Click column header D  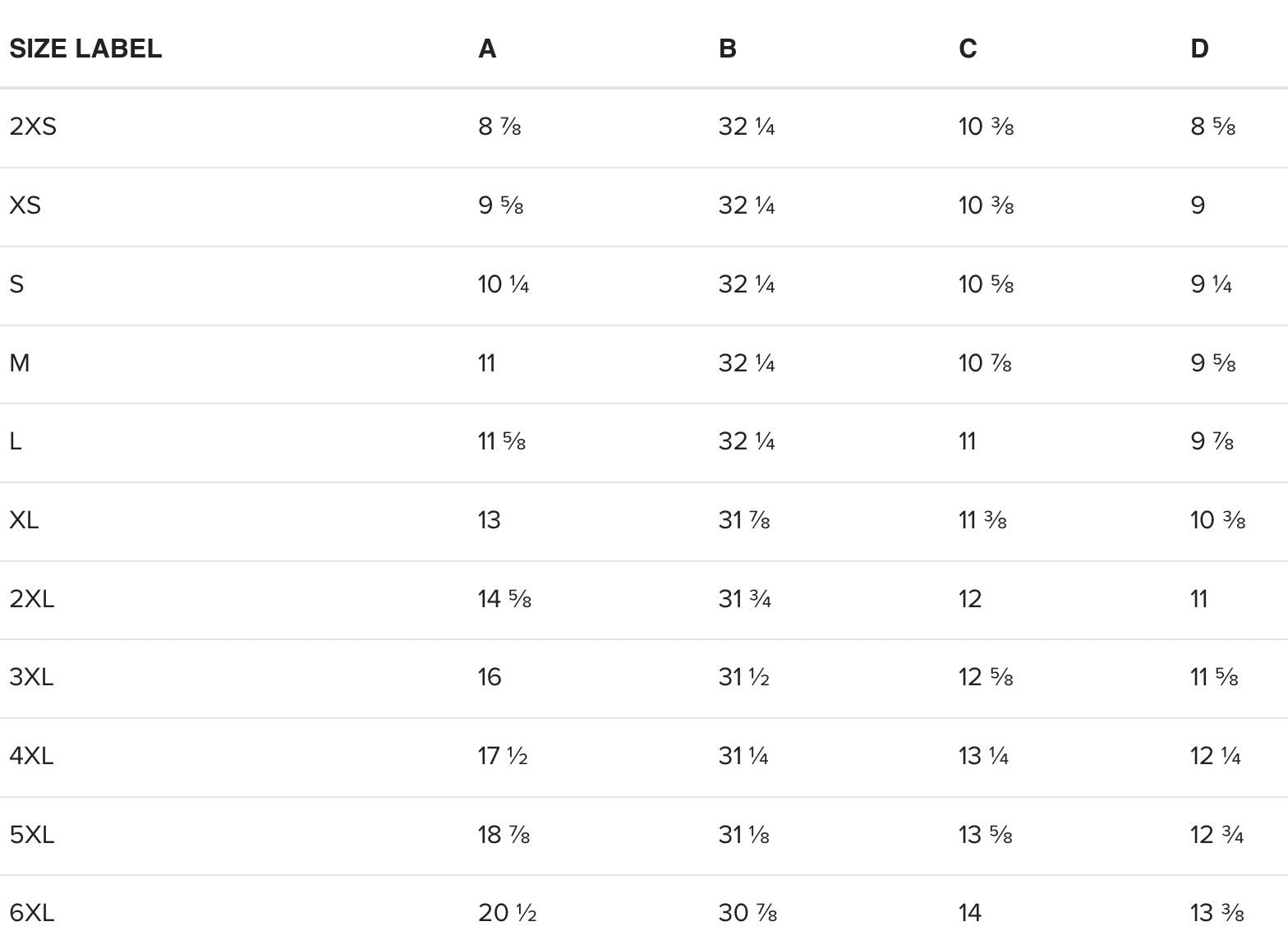(x=1199, y=48)
